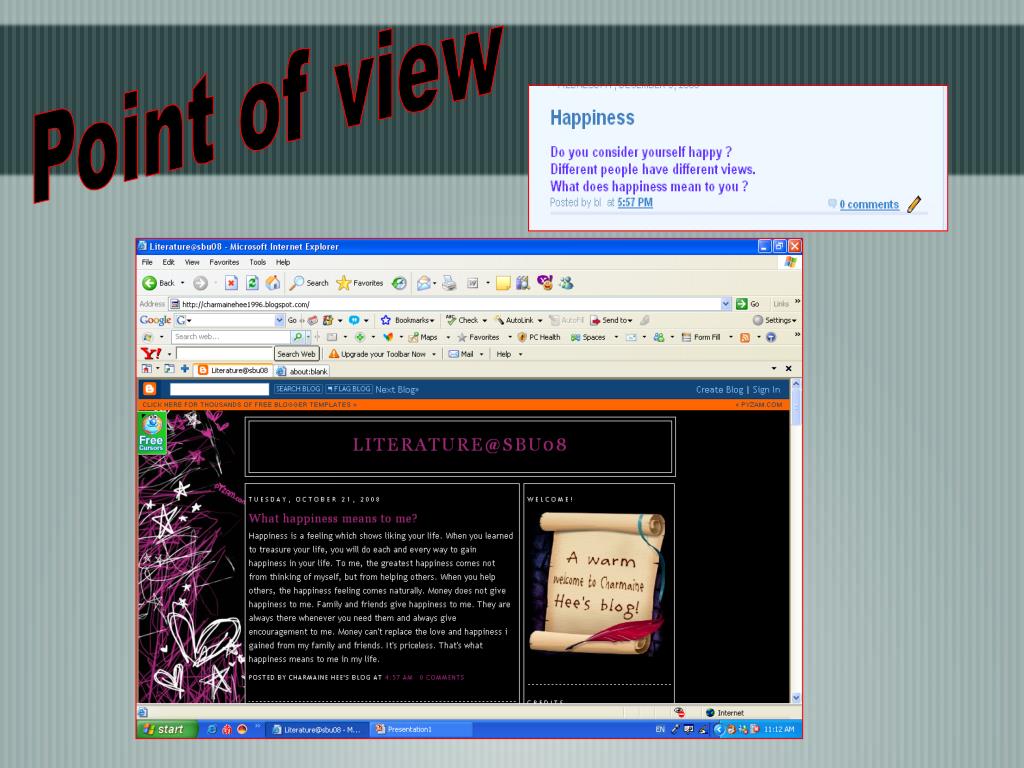
Task: Expand the Google search box dropdown
Action: pos(280,320)
